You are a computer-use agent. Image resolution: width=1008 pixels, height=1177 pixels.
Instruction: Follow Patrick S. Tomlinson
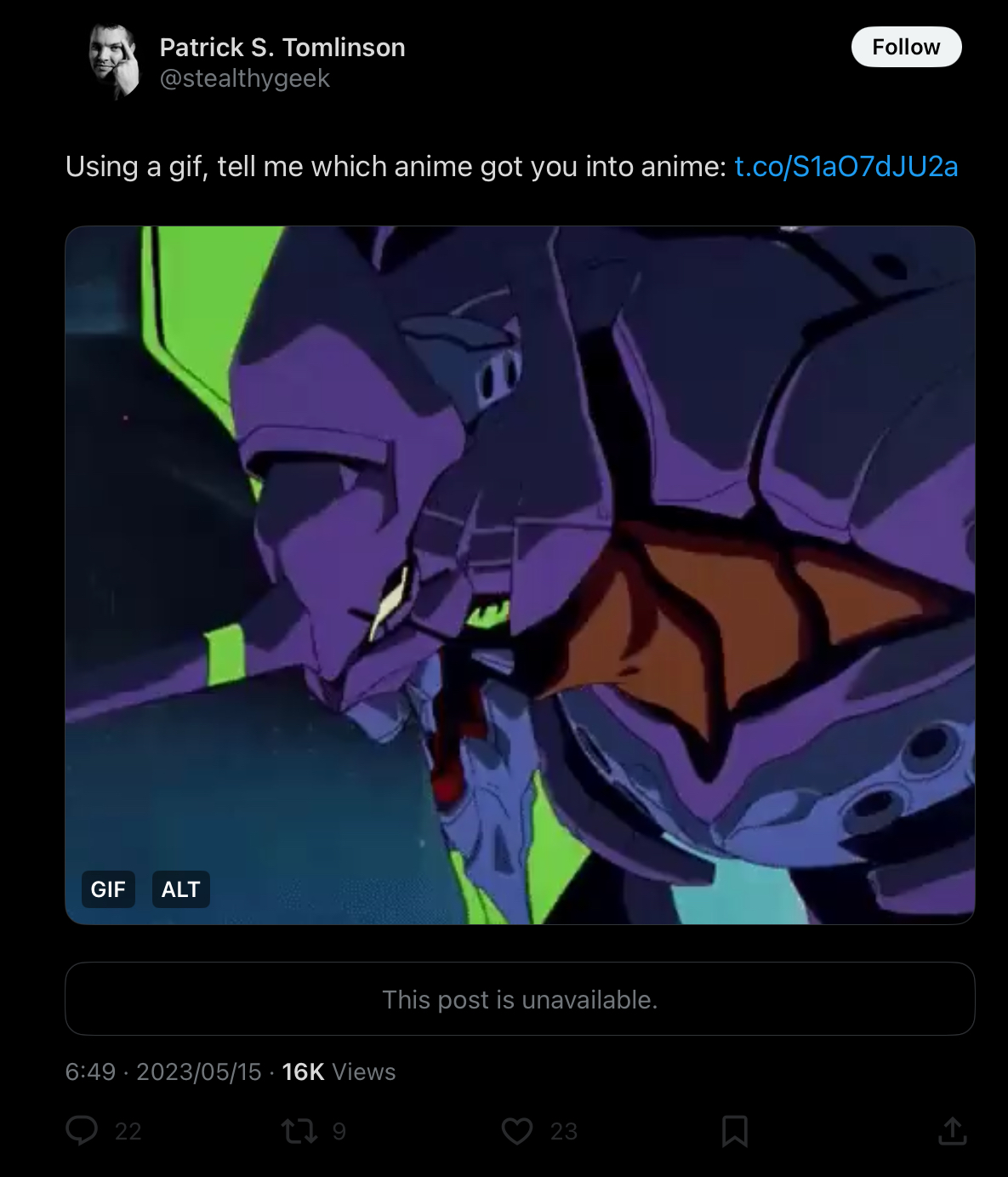pos(906,47)
